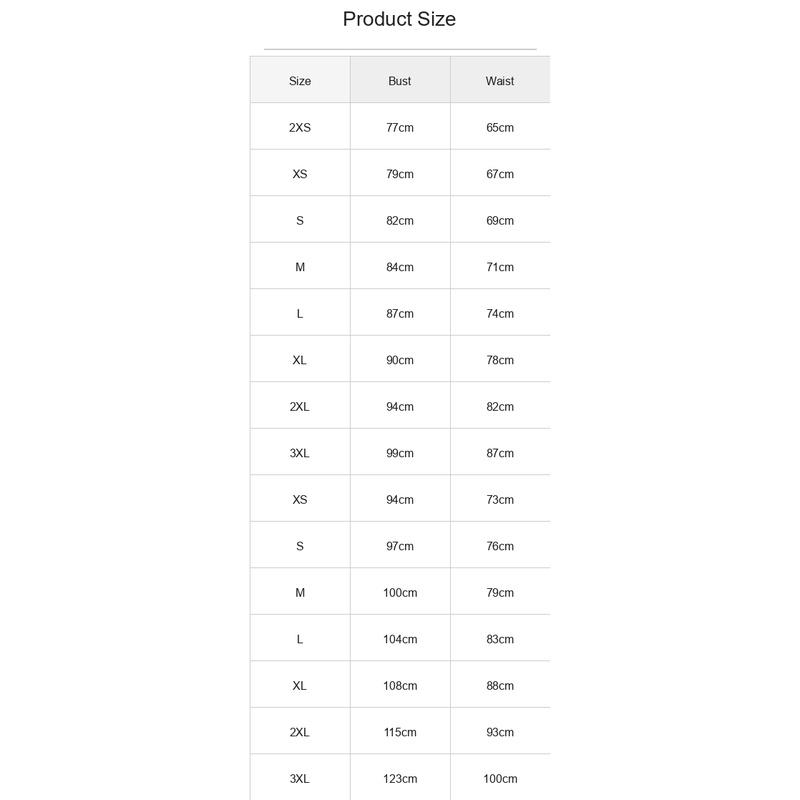Click the 78cm waist value
The height and width of the screenshot is (800, 800).
(500, 360)
